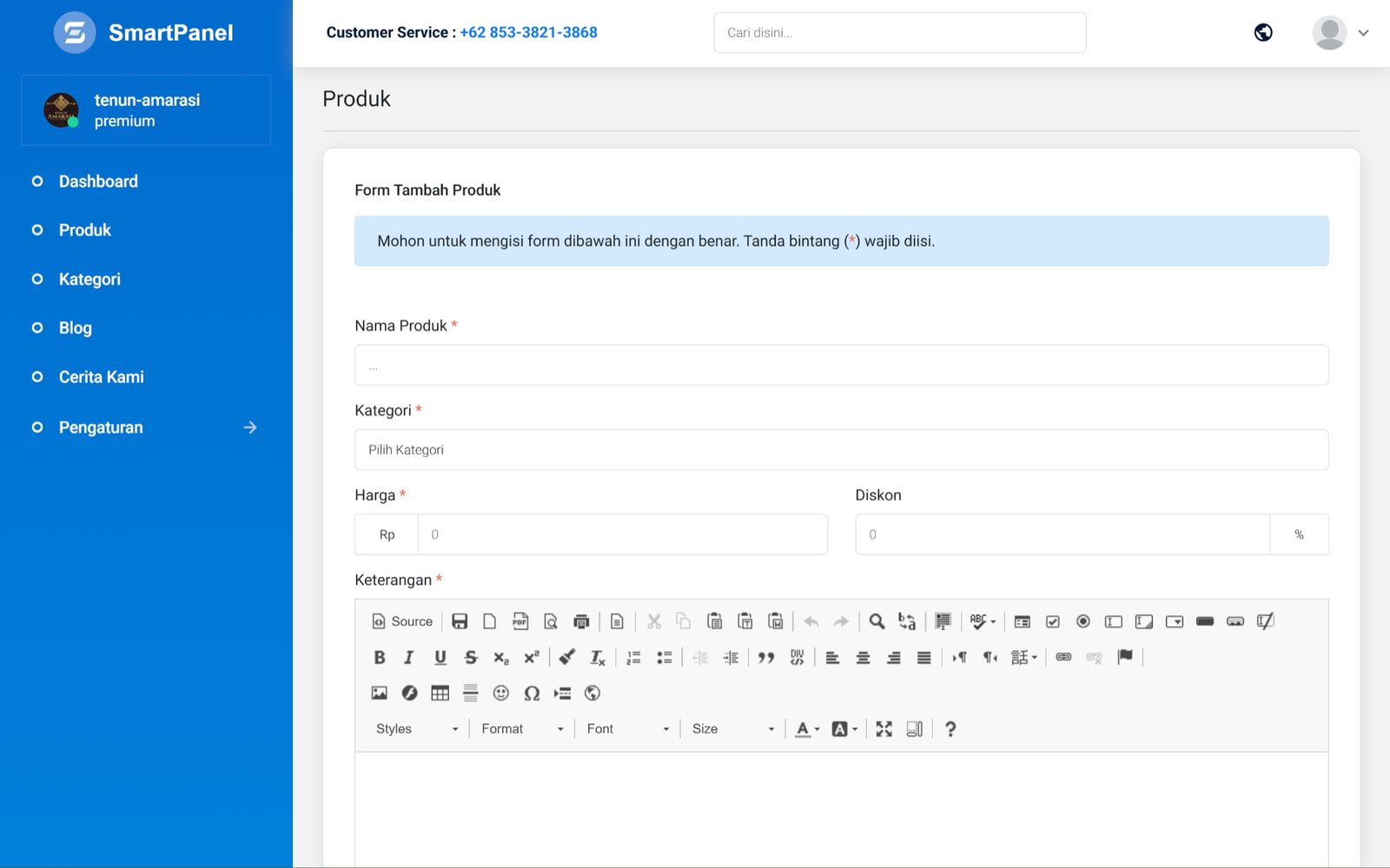Image resolution: width=1390 pixels, height=868 pixels.
Task: Center align the text
Action: 863,658
